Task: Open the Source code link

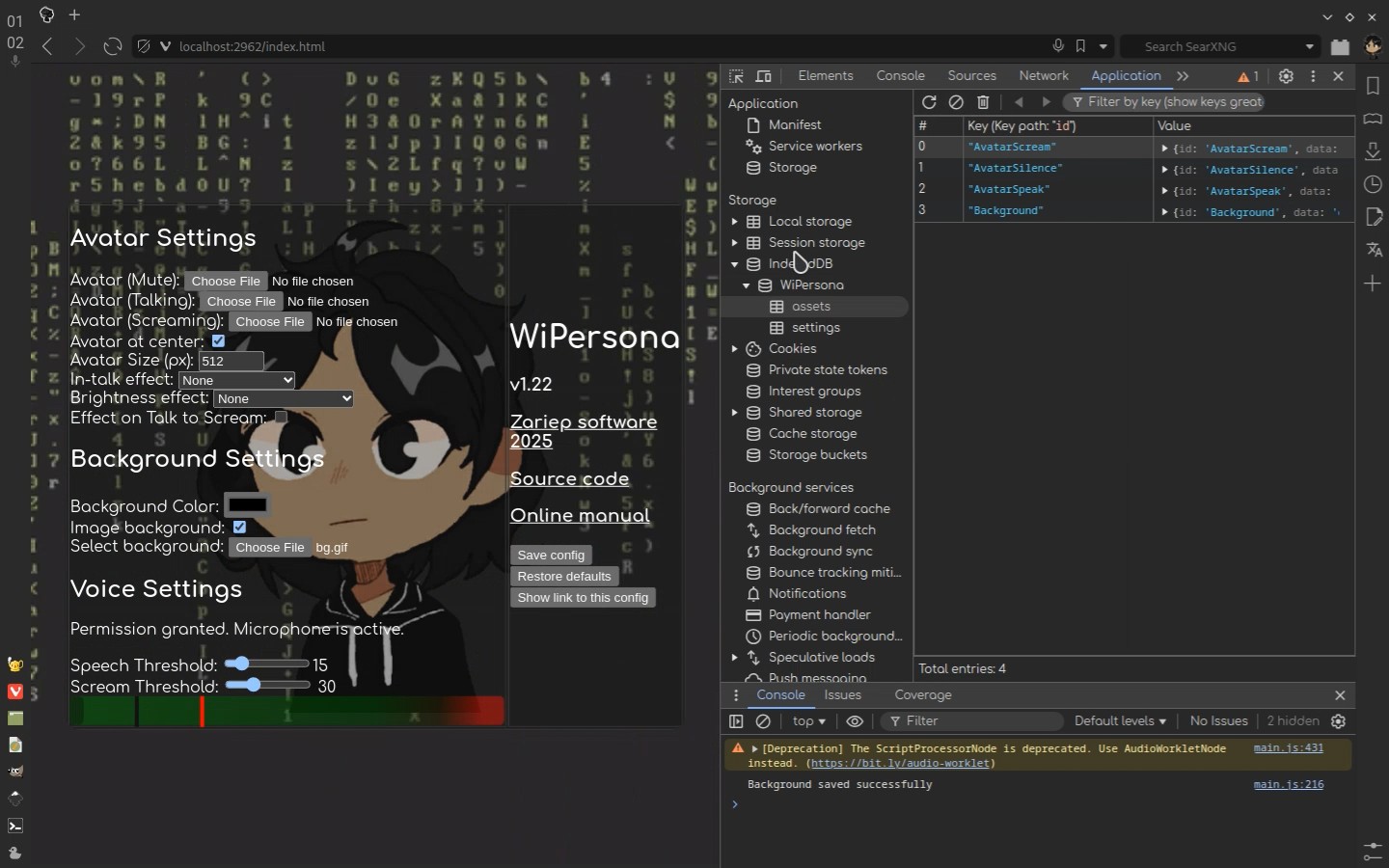Action: [x=569, y=479]
